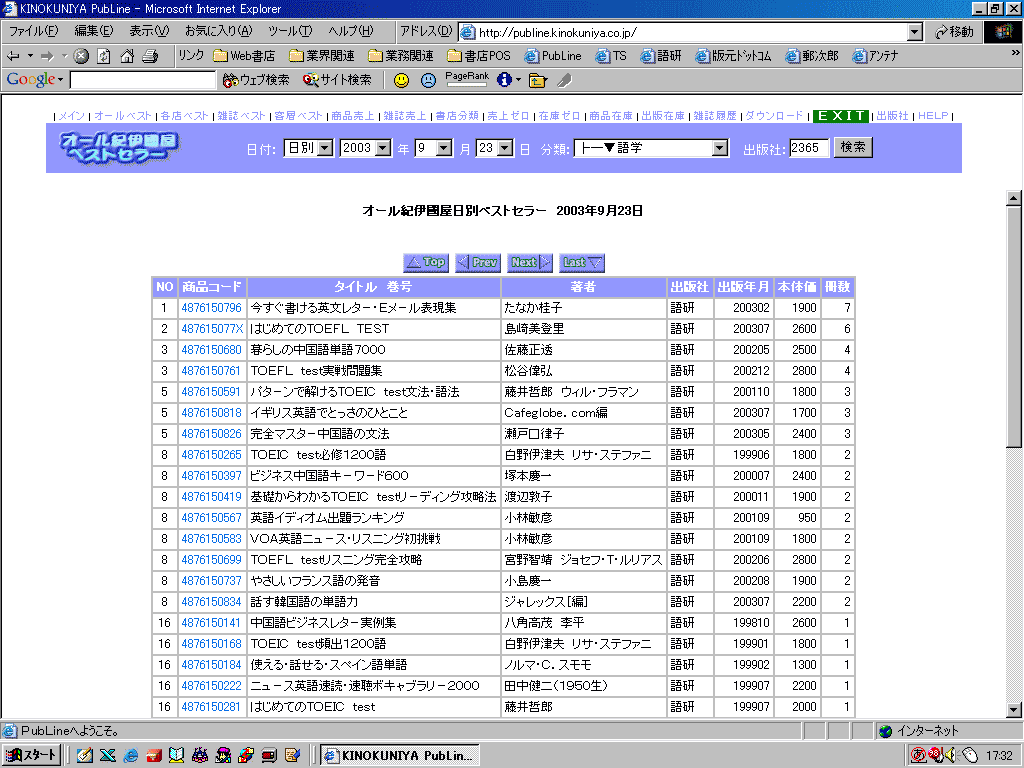The image size is (1024, 768).
Task: Click the Google toolbar サイト検索 button
Action: point(337,80)
